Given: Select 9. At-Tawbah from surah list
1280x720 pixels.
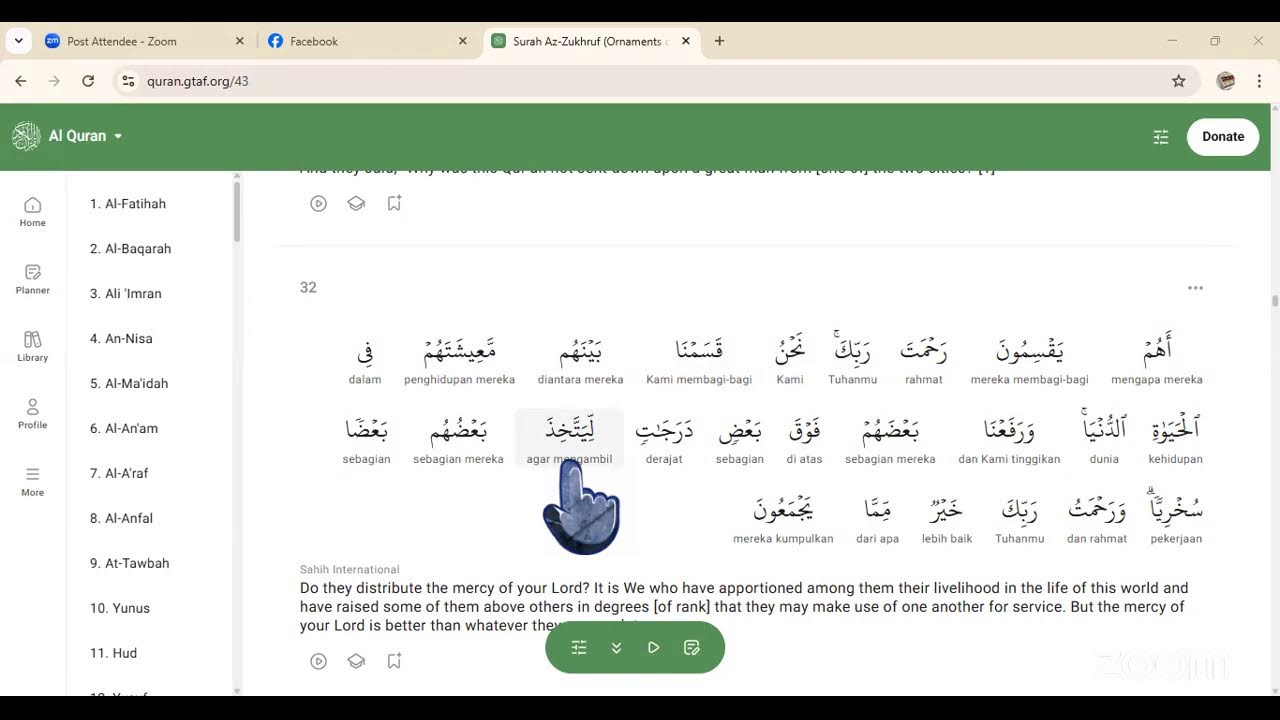Looking at the screenshot, I should click(x=129, y=564).
